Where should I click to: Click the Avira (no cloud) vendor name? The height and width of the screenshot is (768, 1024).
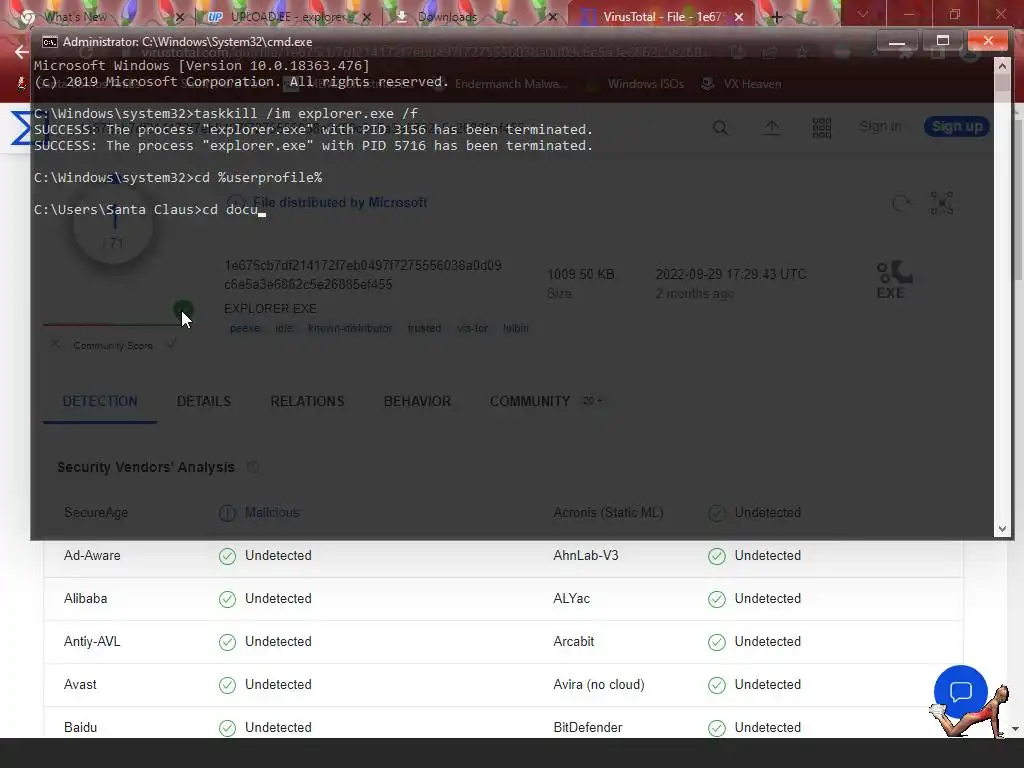coord(599,684)
